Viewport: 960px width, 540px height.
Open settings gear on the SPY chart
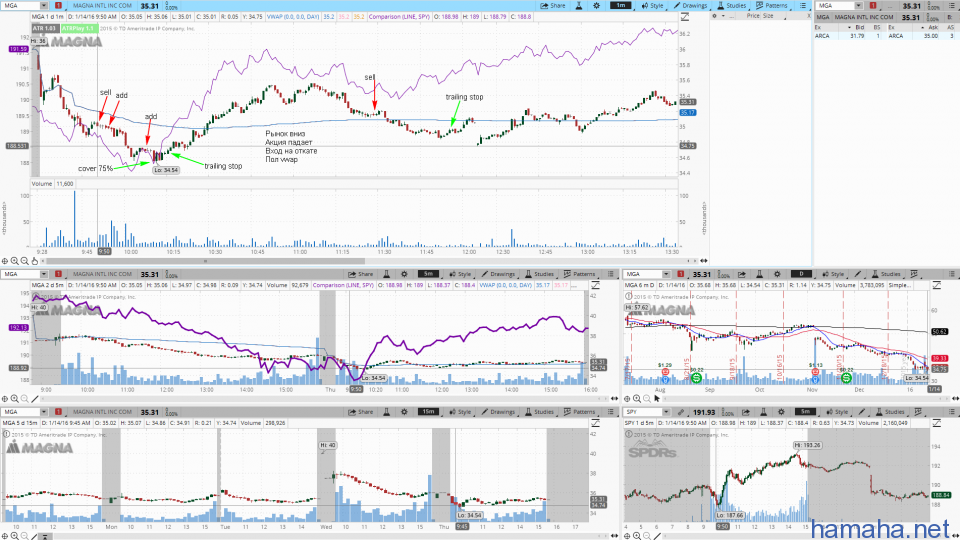click(x=781, y=412)
